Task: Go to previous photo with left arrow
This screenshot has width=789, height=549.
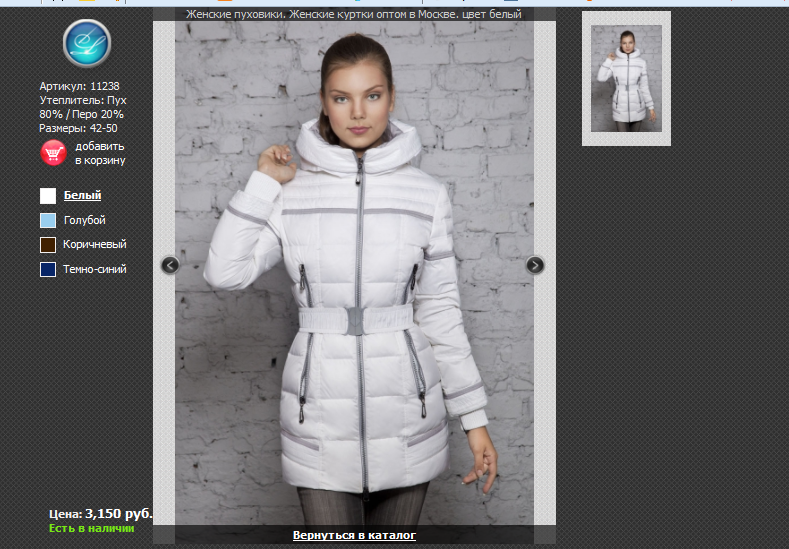Action: 170,265
